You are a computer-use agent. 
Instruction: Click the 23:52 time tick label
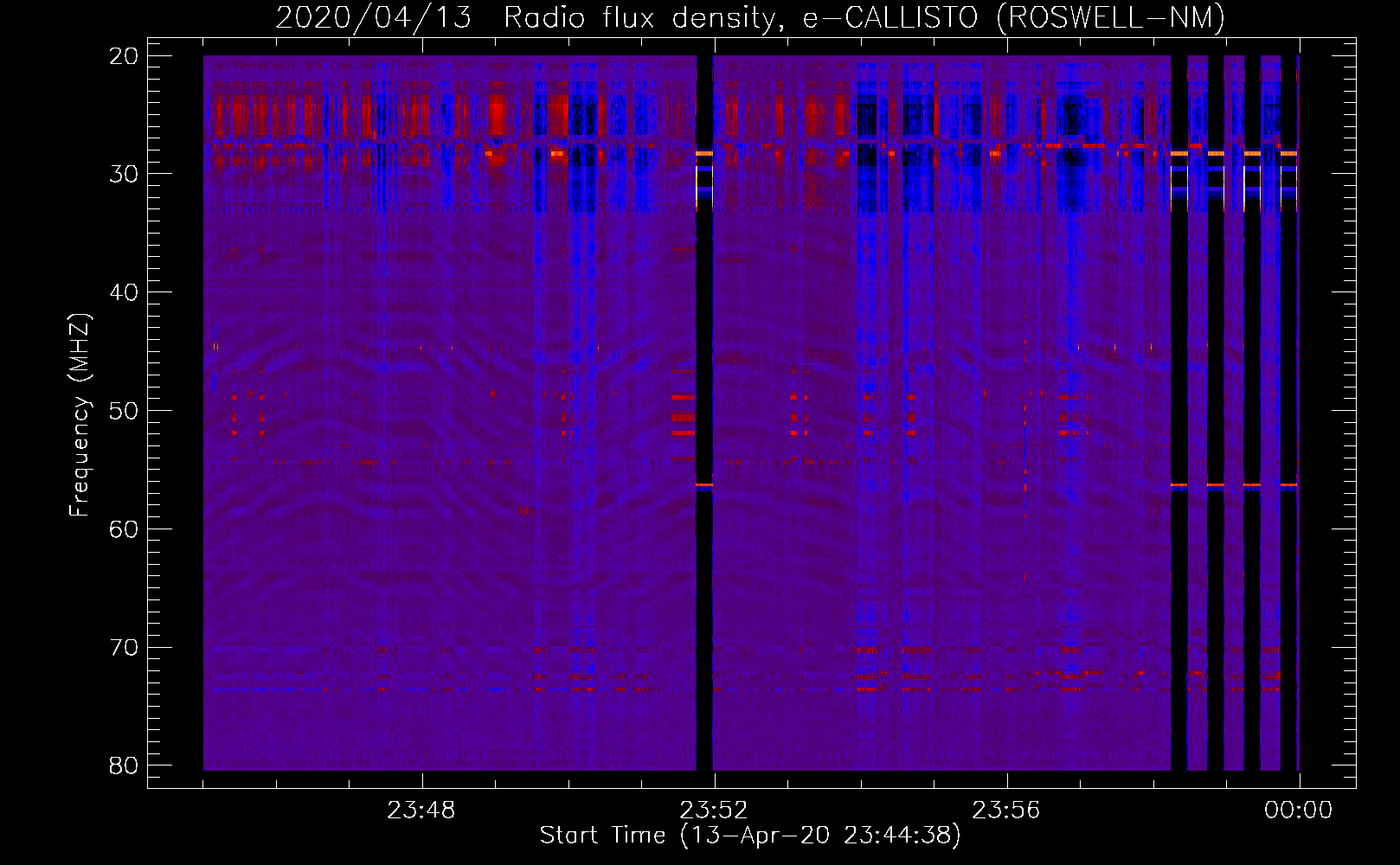714,811
